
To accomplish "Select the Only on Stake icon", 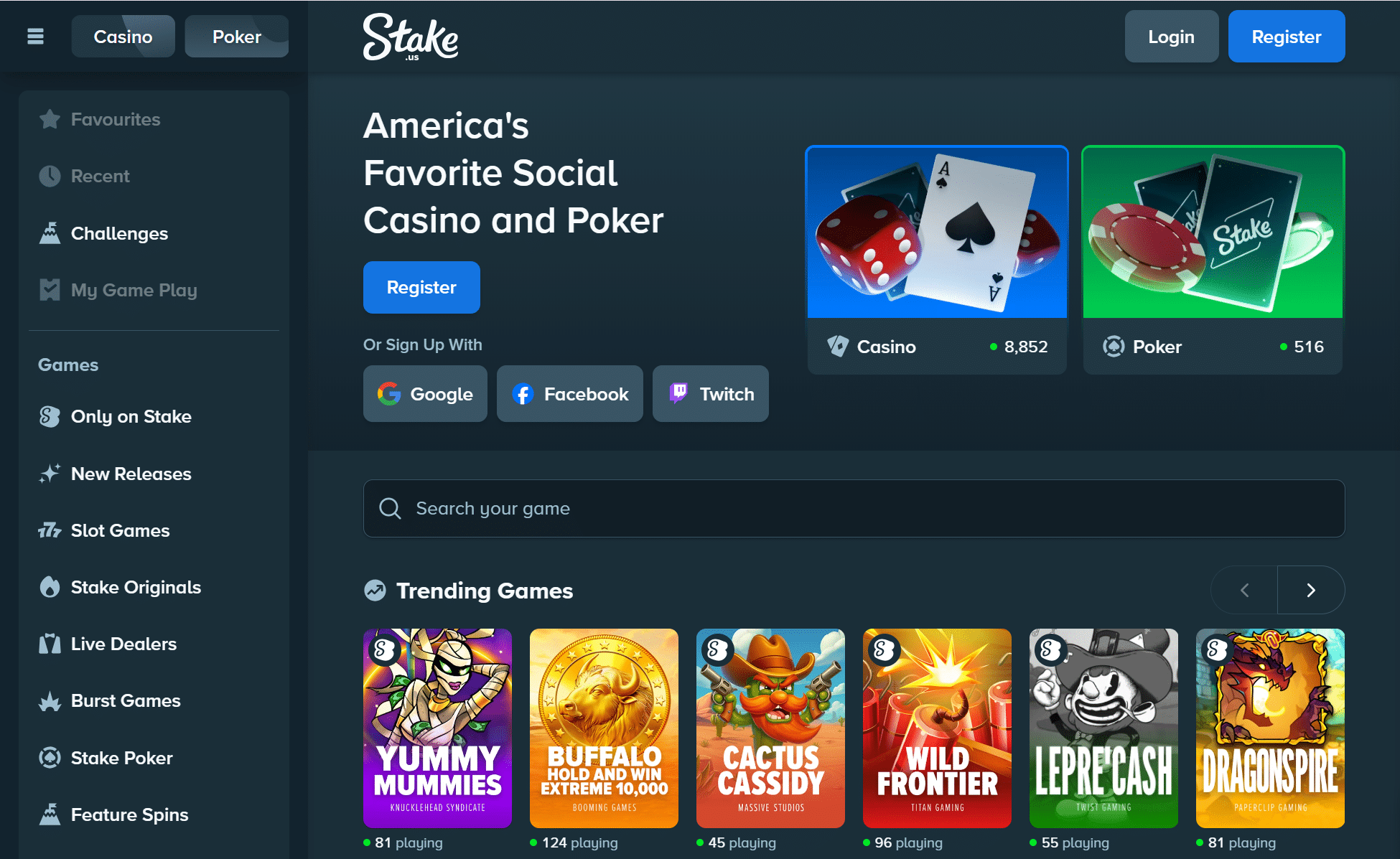I will coord(50,416).
